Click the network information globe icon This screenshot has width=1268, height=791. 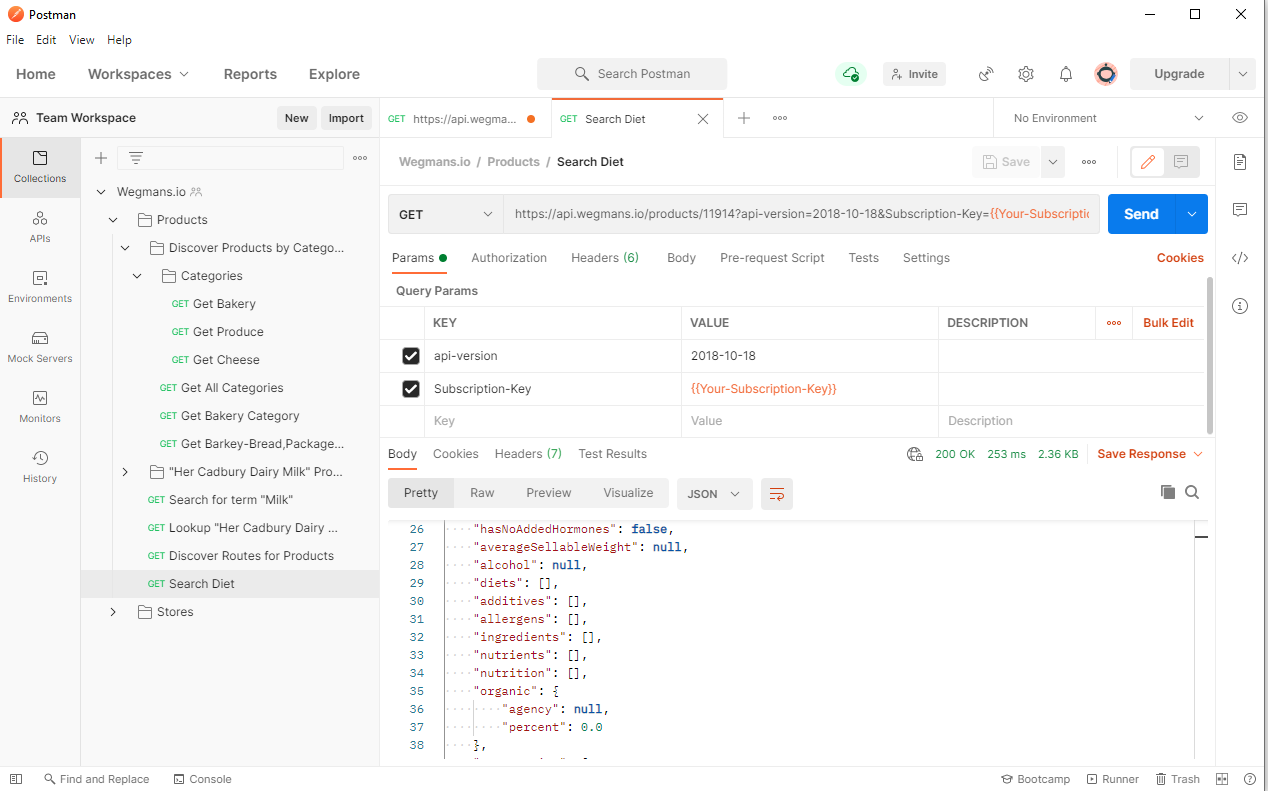[x=915, y=454]
